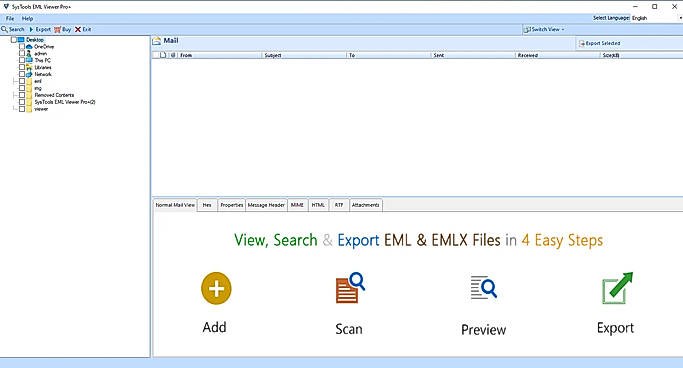Click the viewer folder icon
Image resolution: width=683 pixels, height=368 pixels.
29,109
